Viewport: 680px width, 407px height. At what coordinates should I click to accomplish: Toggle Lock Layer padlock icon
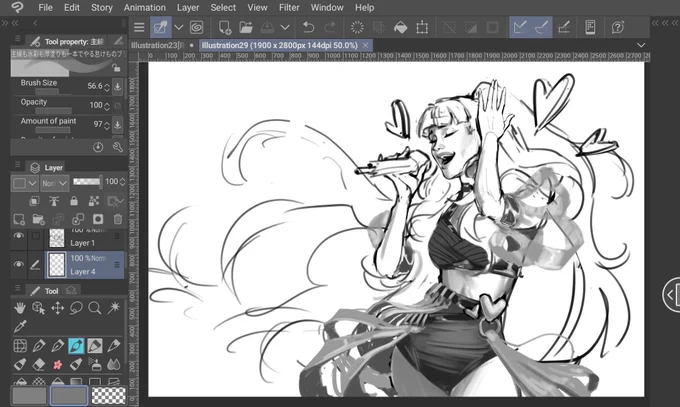[x=74, y=201]
